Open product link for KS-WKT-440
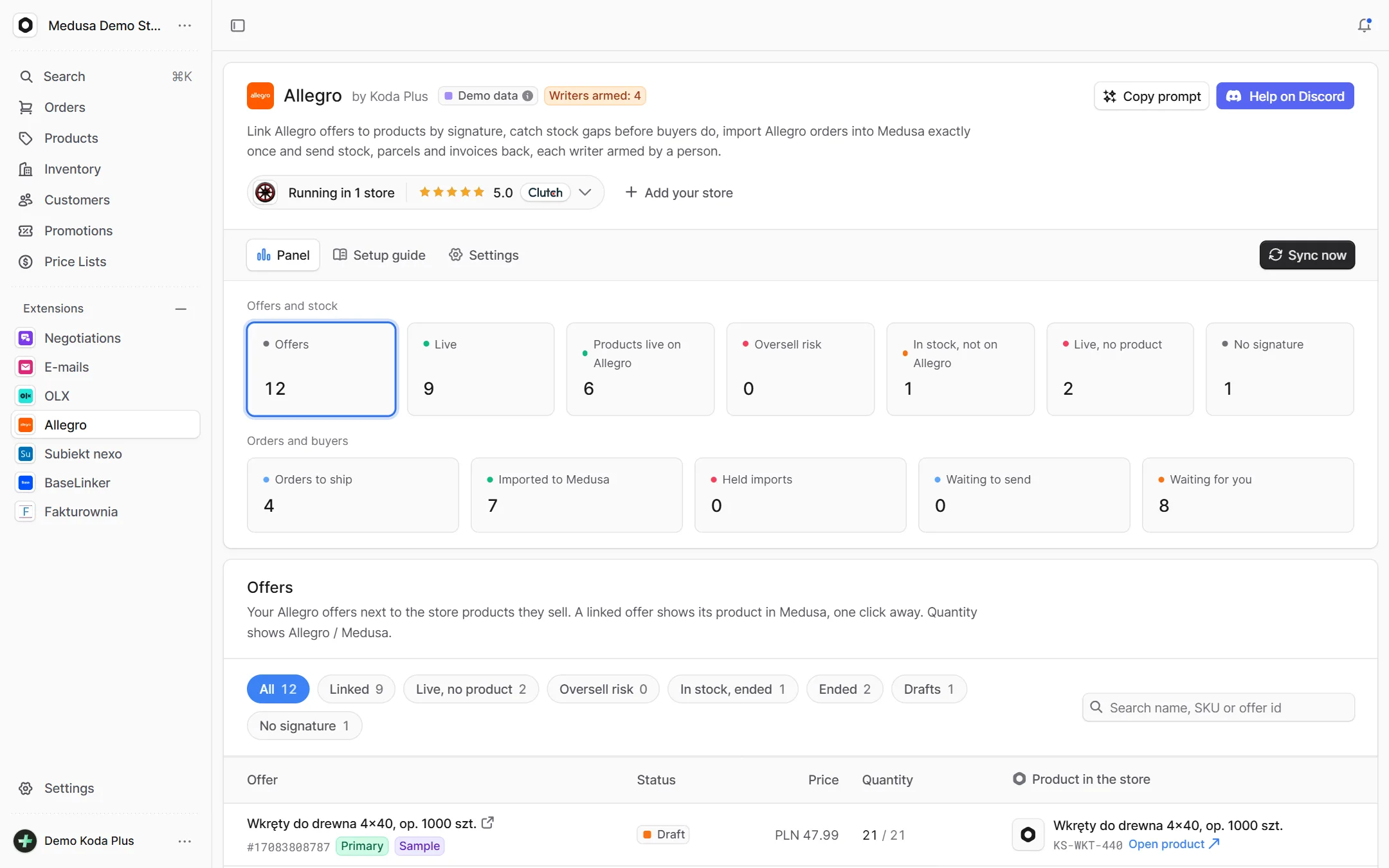 (1174, 844)
